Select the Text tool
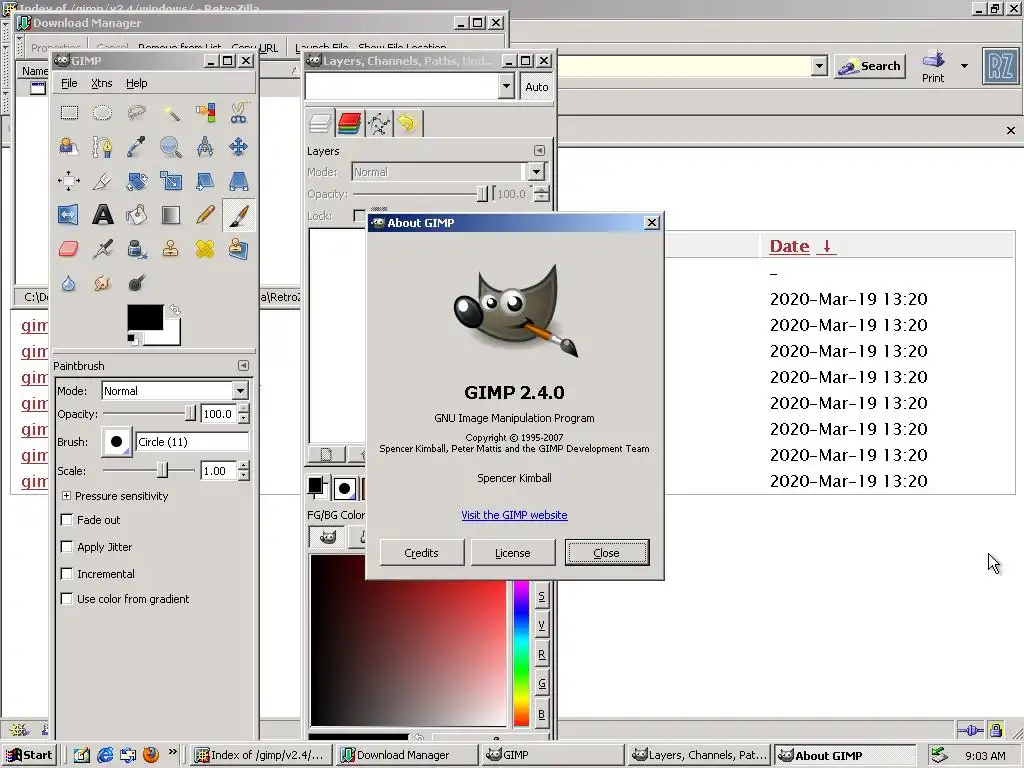Screen dimensions: 1024x768 click(x=103, y=215)
